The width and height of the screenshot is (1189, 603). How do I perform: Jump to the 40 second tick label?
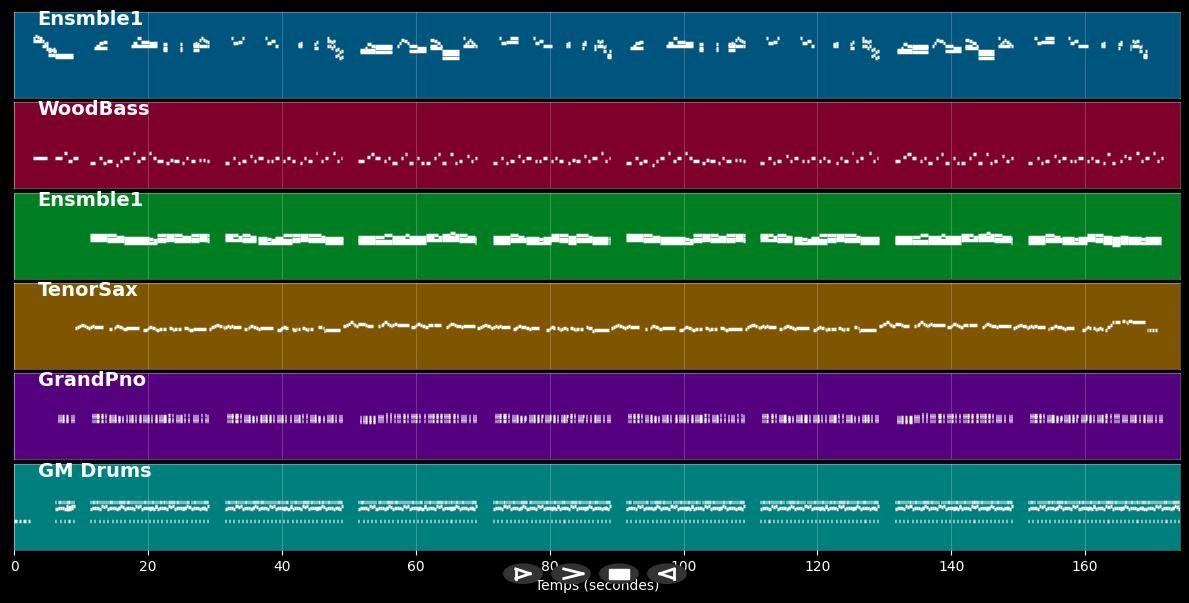point(282,567)
